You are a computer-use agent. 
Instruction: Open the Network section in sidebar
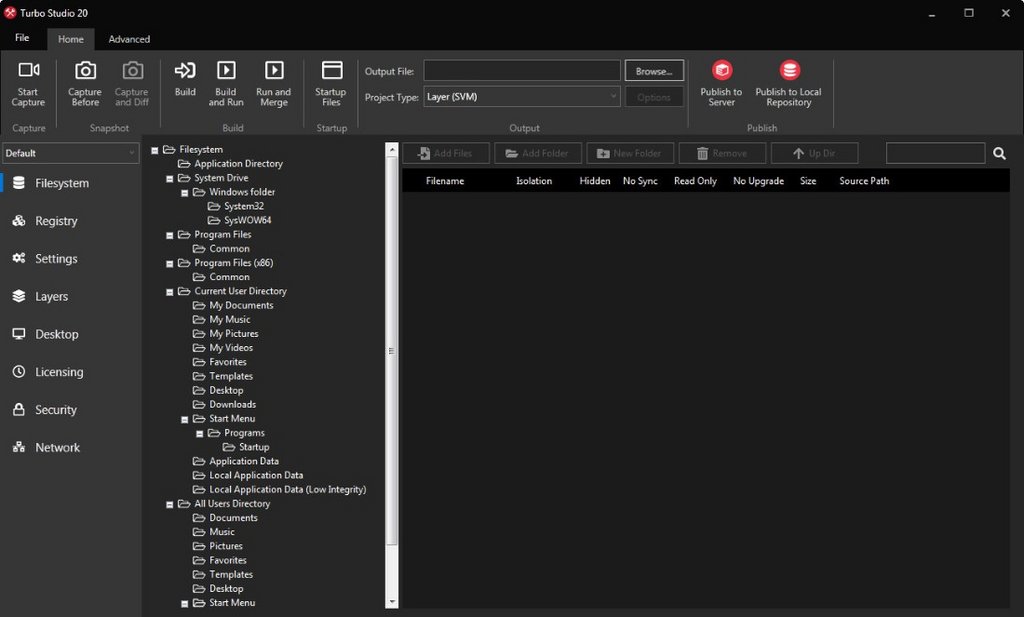pos(71,448)
